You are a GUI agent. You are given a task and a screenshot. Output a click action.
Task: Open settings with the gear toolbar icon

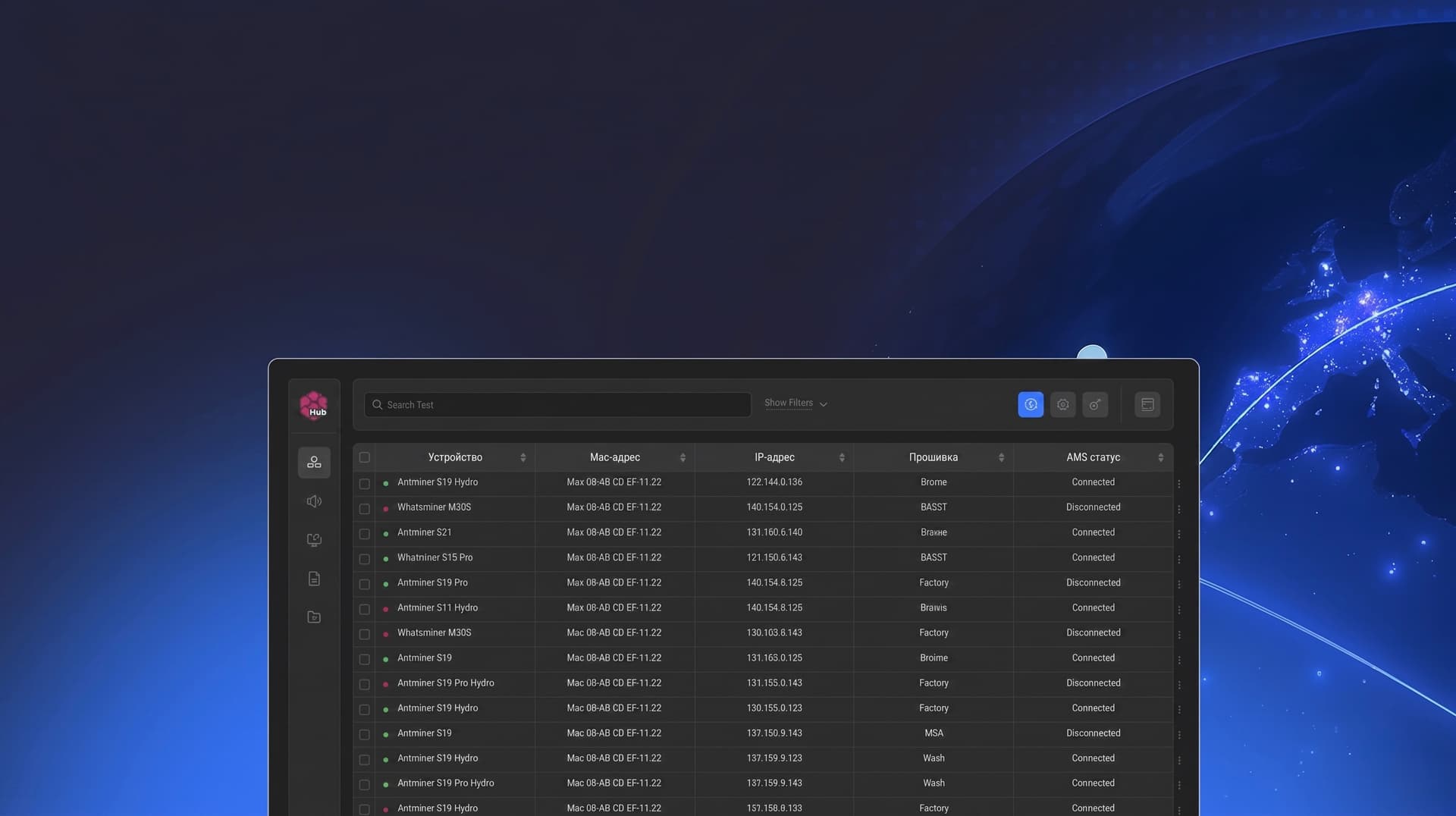1063,405
